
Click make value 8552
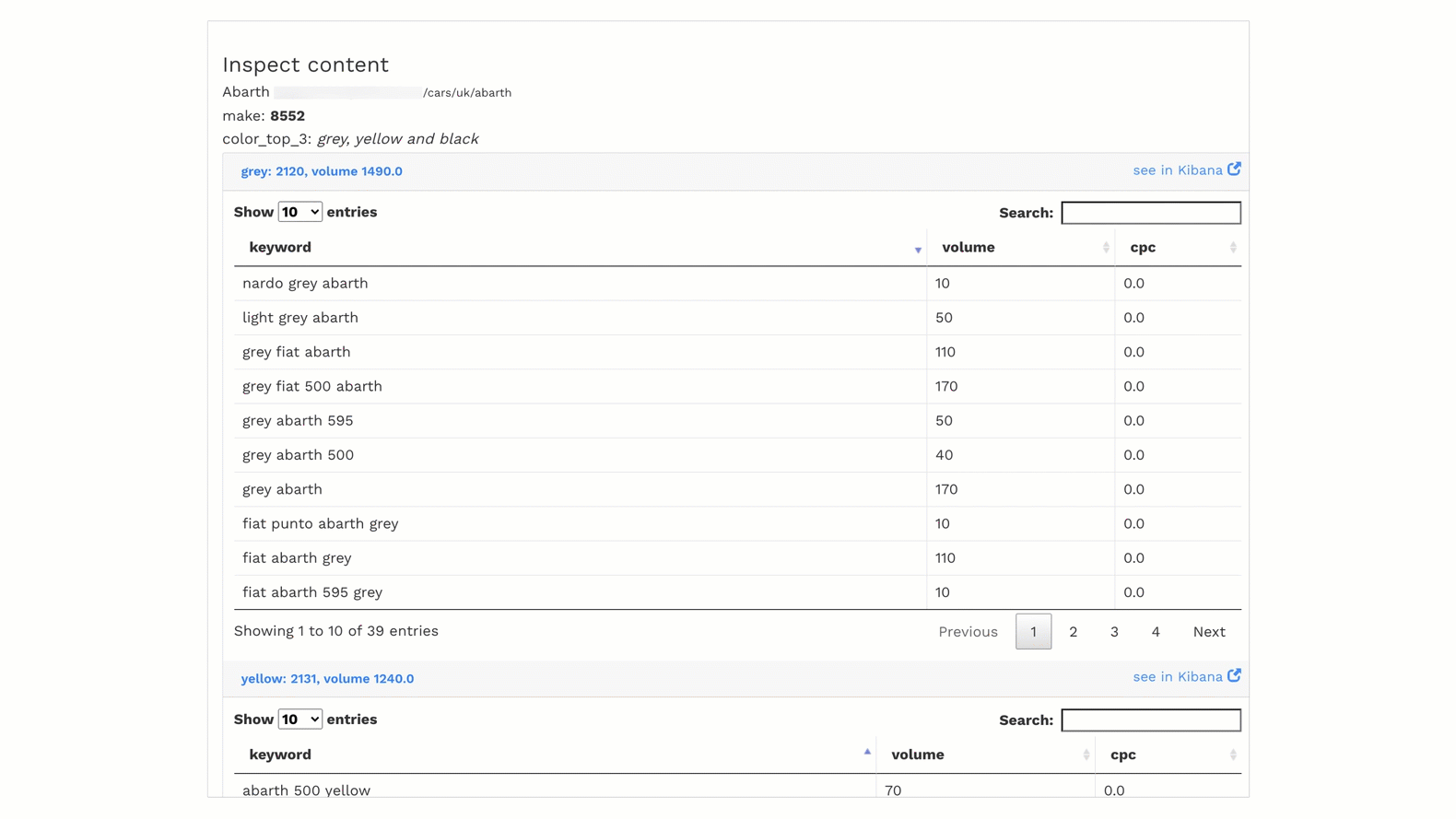288,116
